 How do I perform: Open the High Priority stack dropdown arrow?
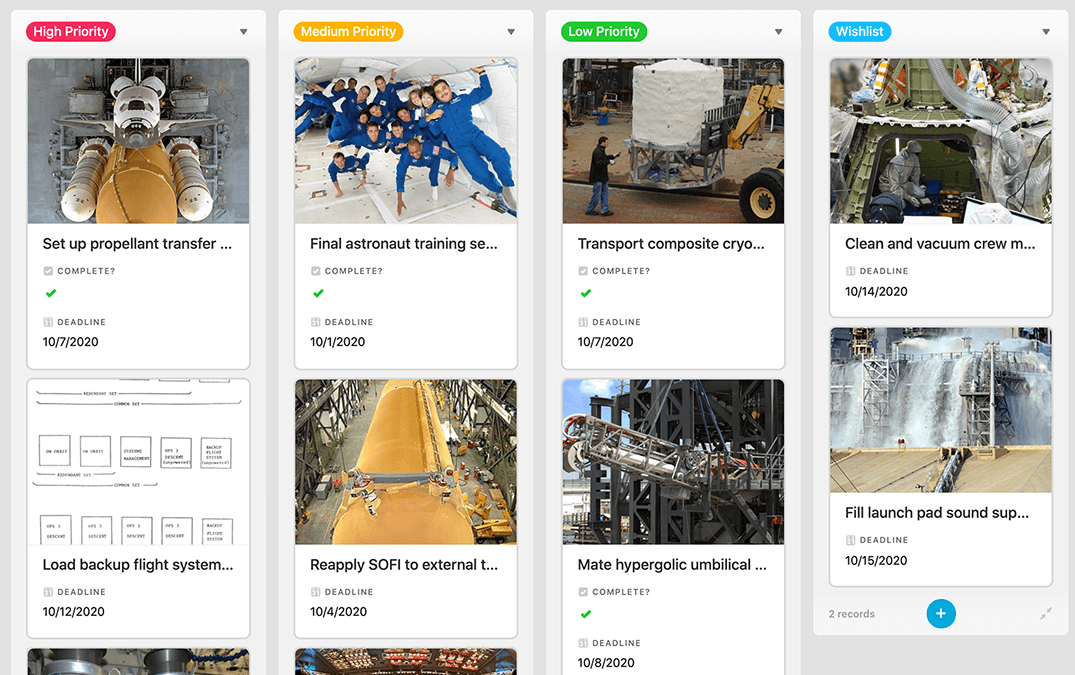tap(243, 32)
